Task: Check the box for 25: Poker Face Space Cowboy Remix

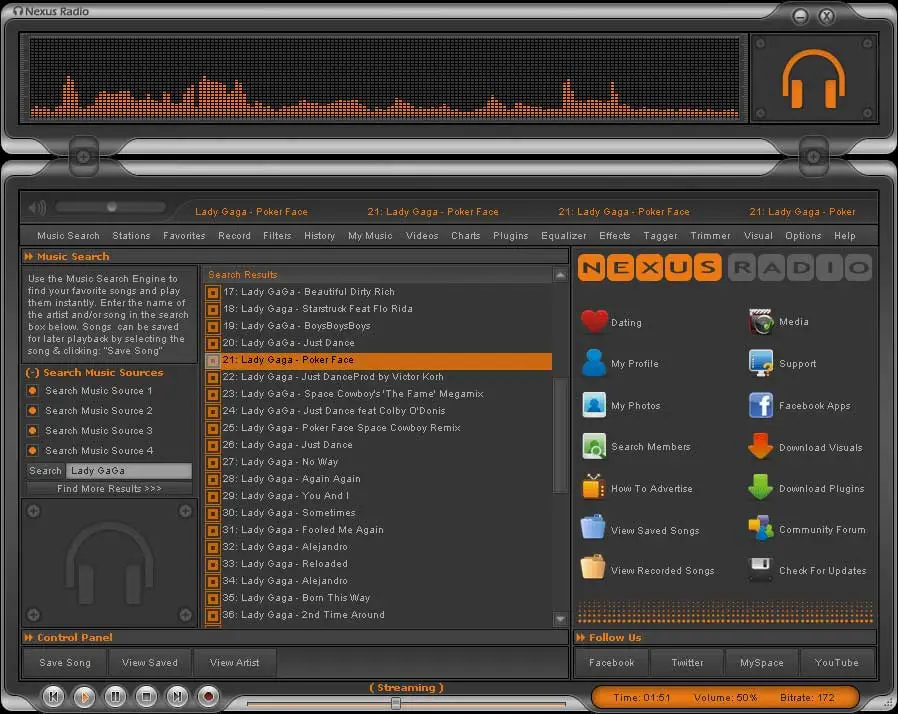Action: (213, 428)
